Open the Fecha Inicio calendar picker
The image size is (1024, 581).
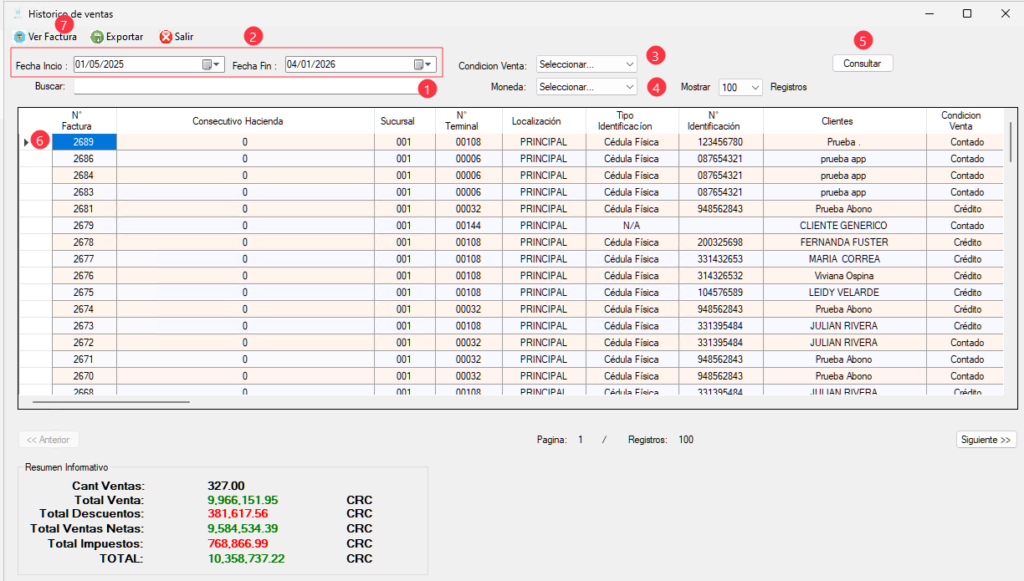[x=211, y=65]
